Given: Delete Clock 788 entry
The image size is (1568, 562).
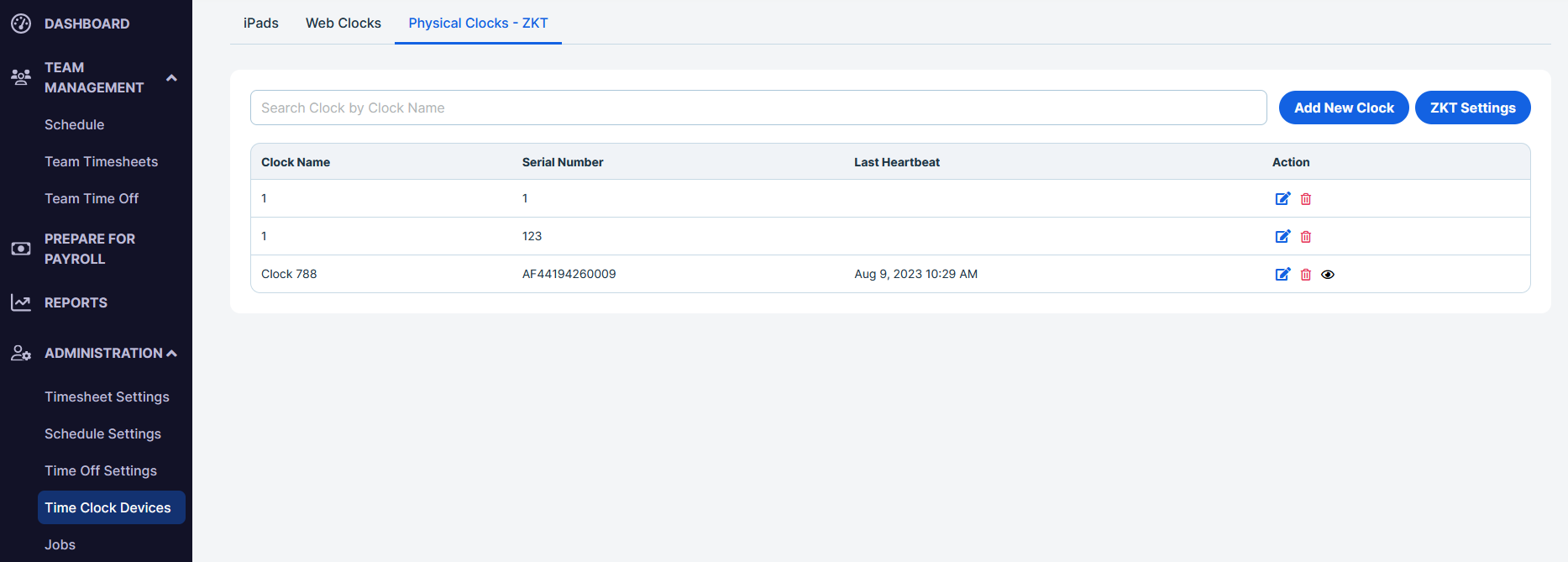Looking at the screenshot, I should click(x=1306, y=275).
